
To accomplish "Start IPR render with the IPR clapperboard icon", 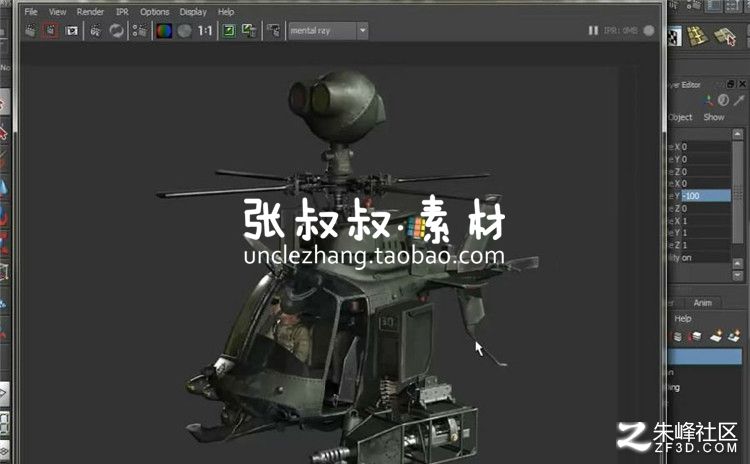I will (95, 31).
